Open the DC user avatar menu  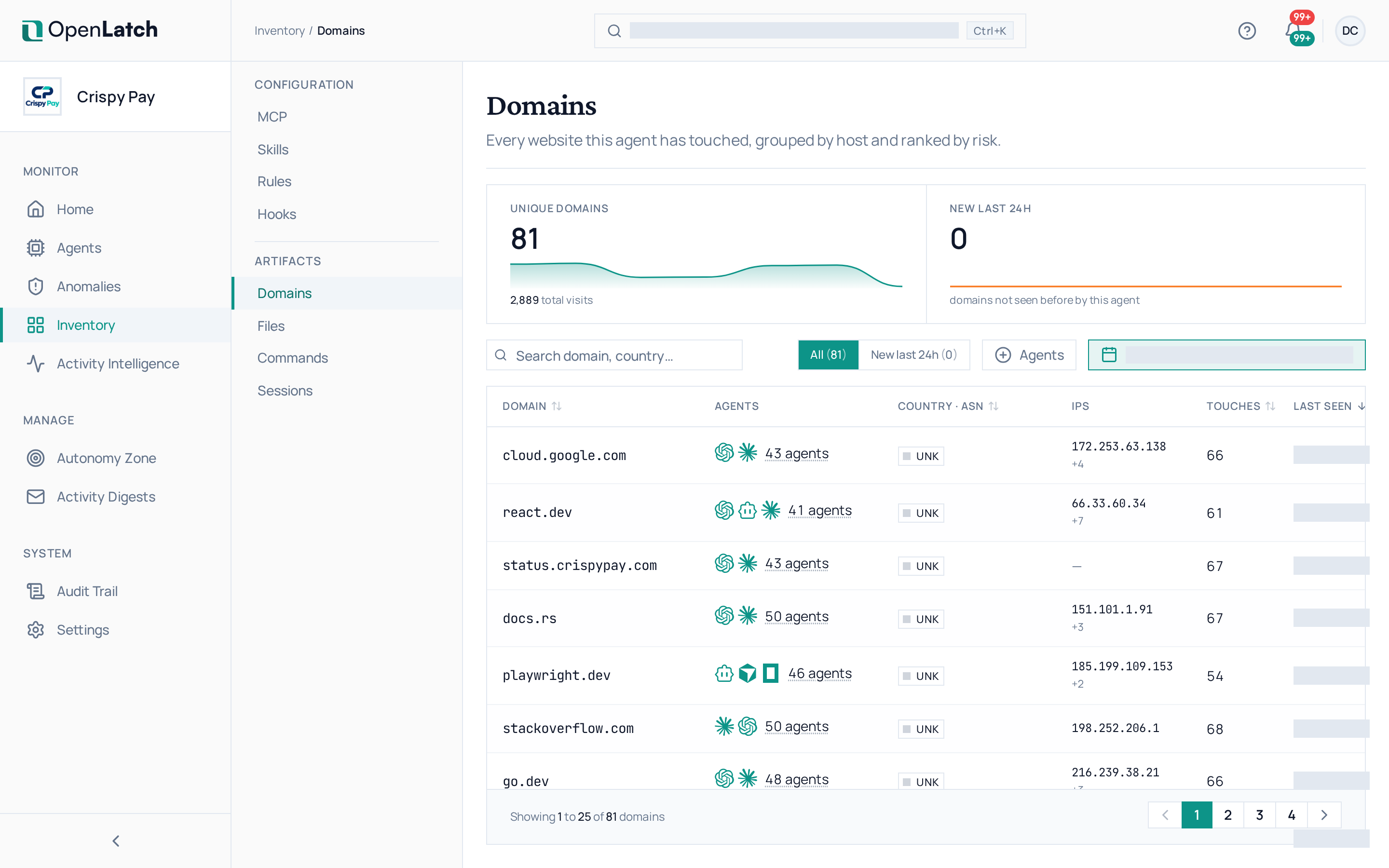tap(1349, 30)
